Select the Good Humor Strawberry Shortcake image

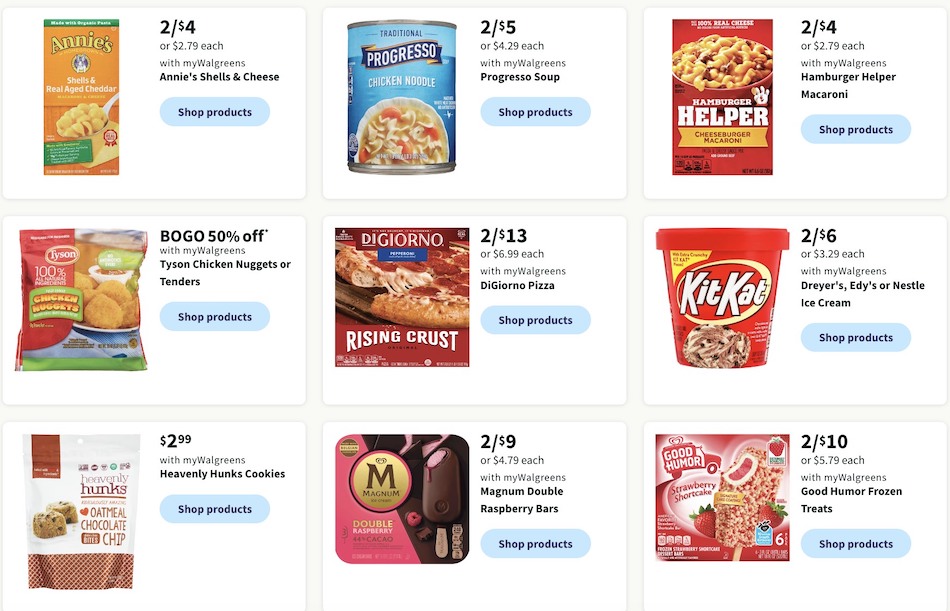(x=722, y=498)
